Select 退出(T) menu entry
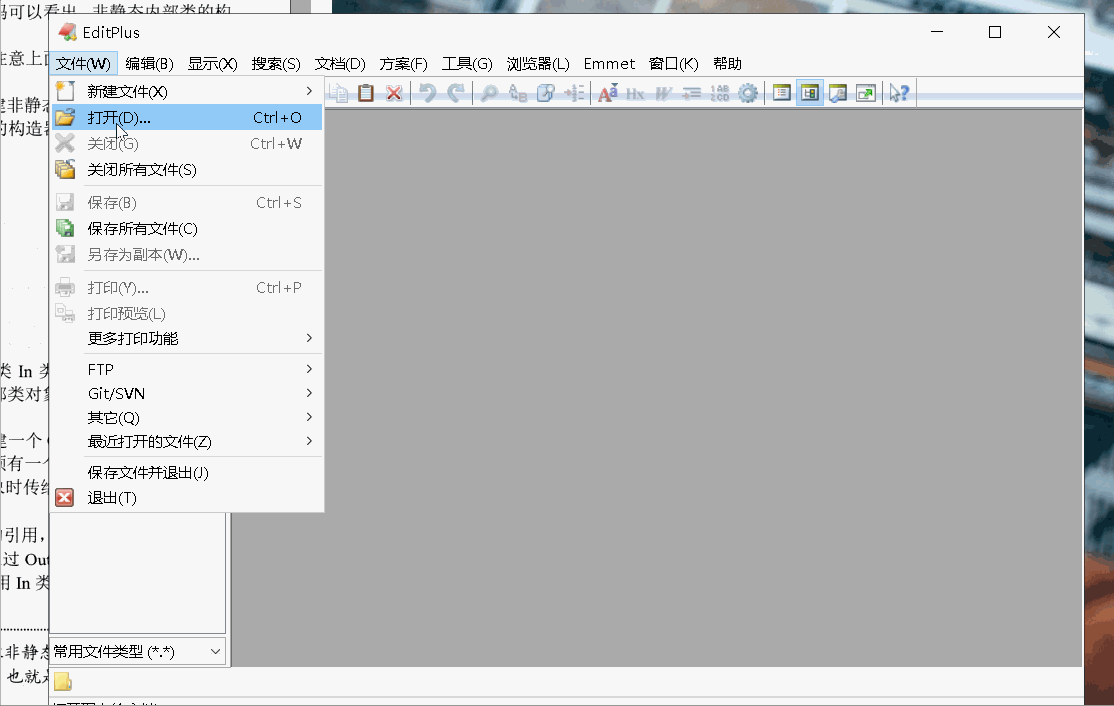Screen dimensions: 1114x706 point(188,498)
